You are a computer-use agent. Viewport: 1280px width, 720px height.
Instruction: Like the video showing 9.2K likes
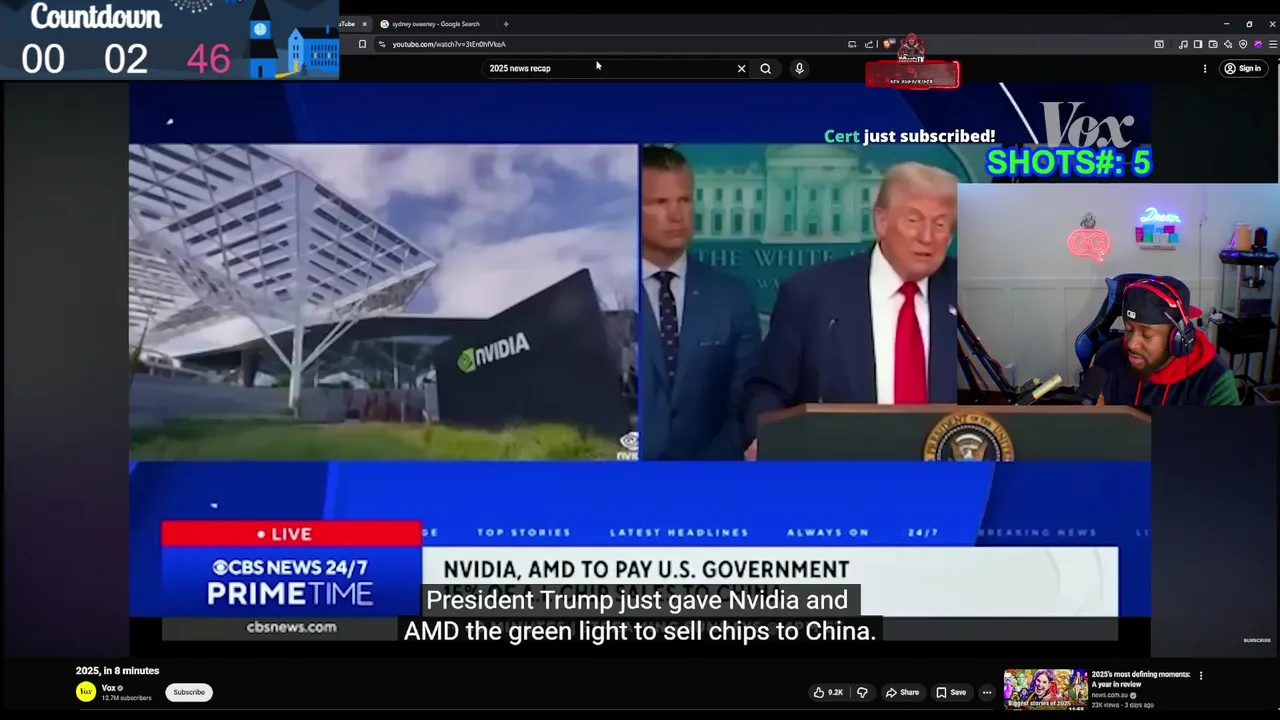pos(828,692)
